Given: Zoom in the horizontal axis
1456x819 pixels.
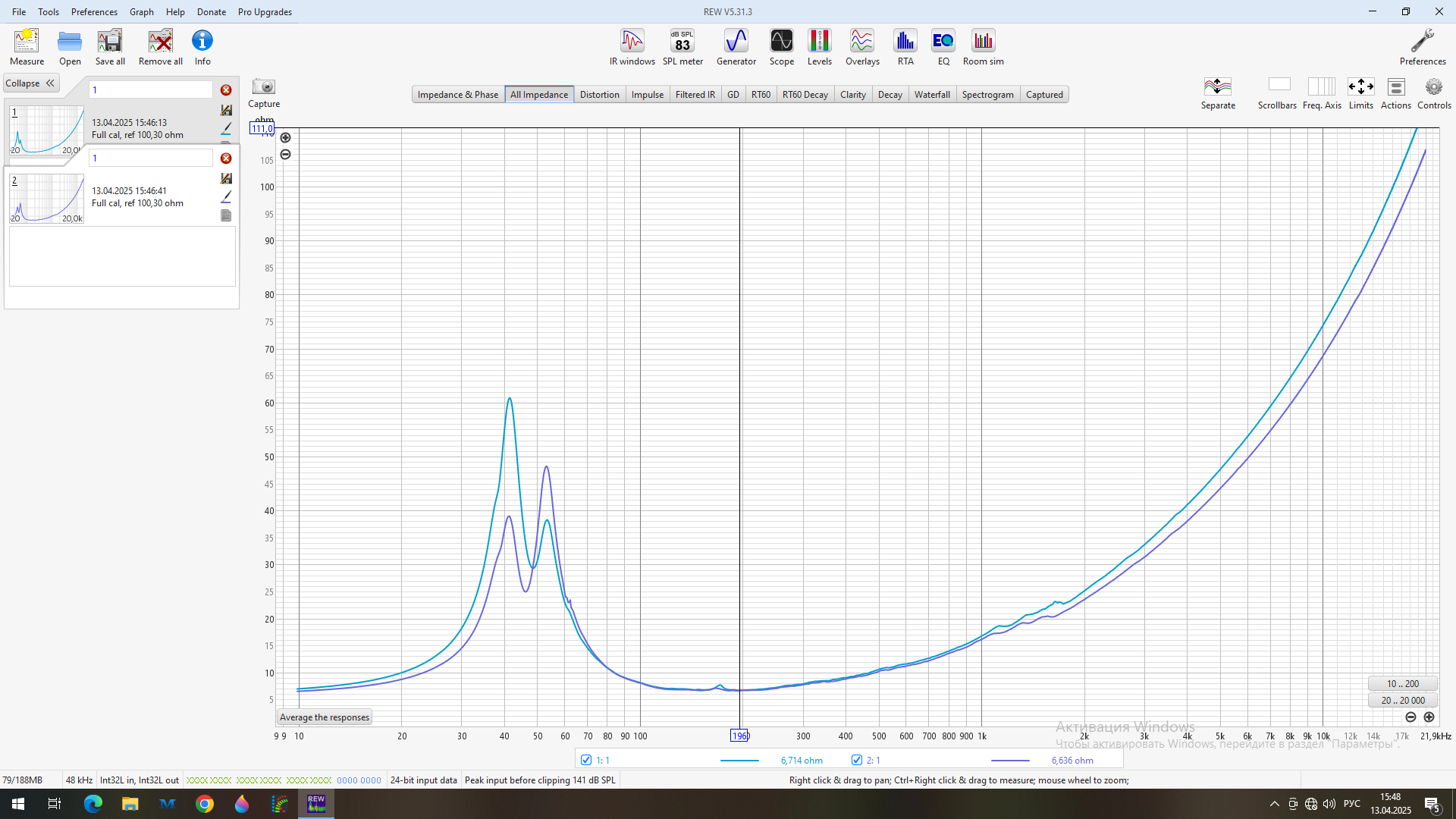Looking at the screenshot, I should [x=1429, y=717].
